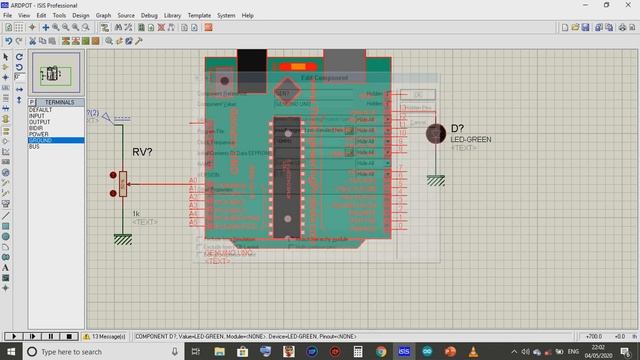This screenshot has height=360, width=640.
Task: Open the File menu
Action: [x=7, y=15]
